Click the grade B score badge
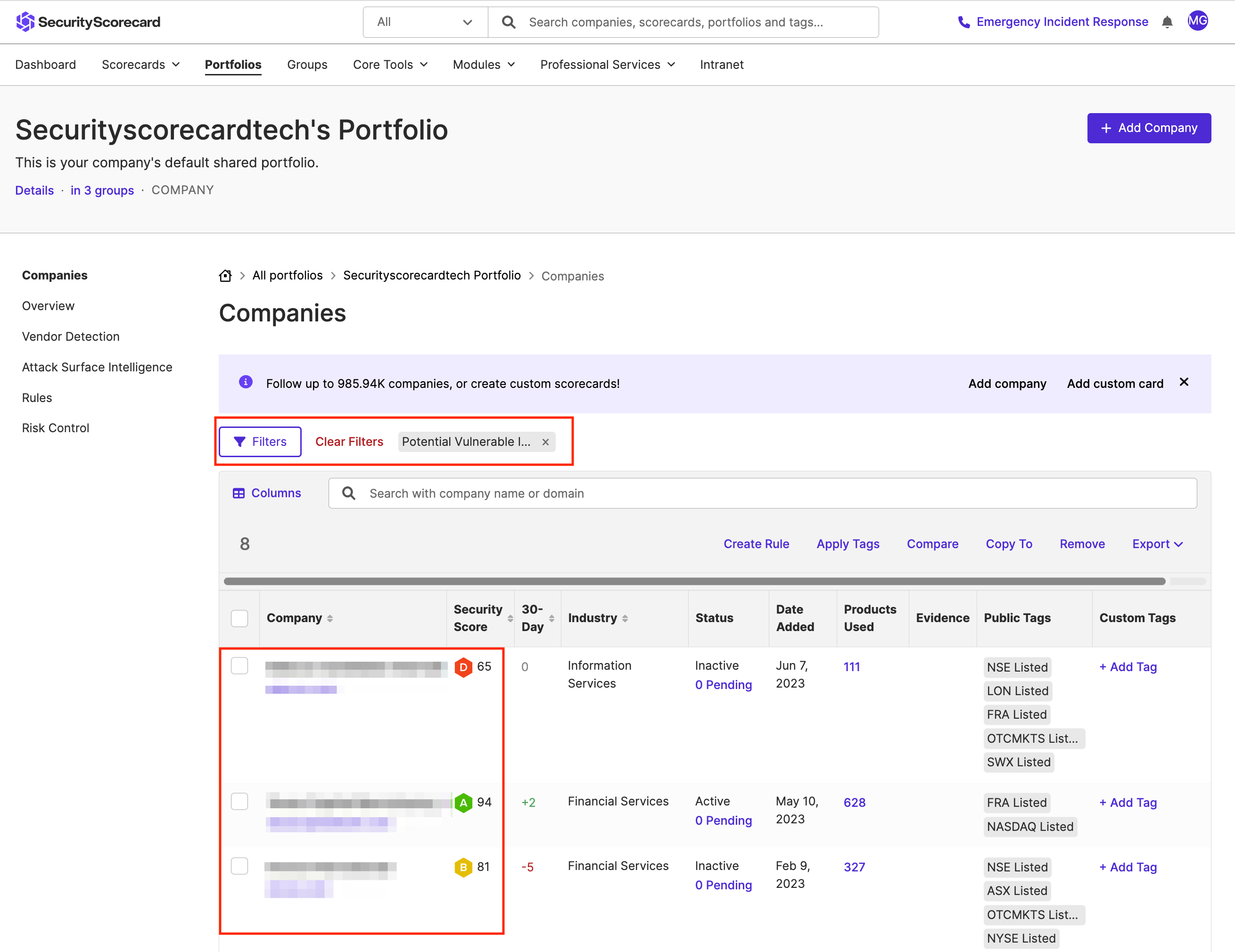Screen dimensions: 1235x952 [x=463, y=867]
